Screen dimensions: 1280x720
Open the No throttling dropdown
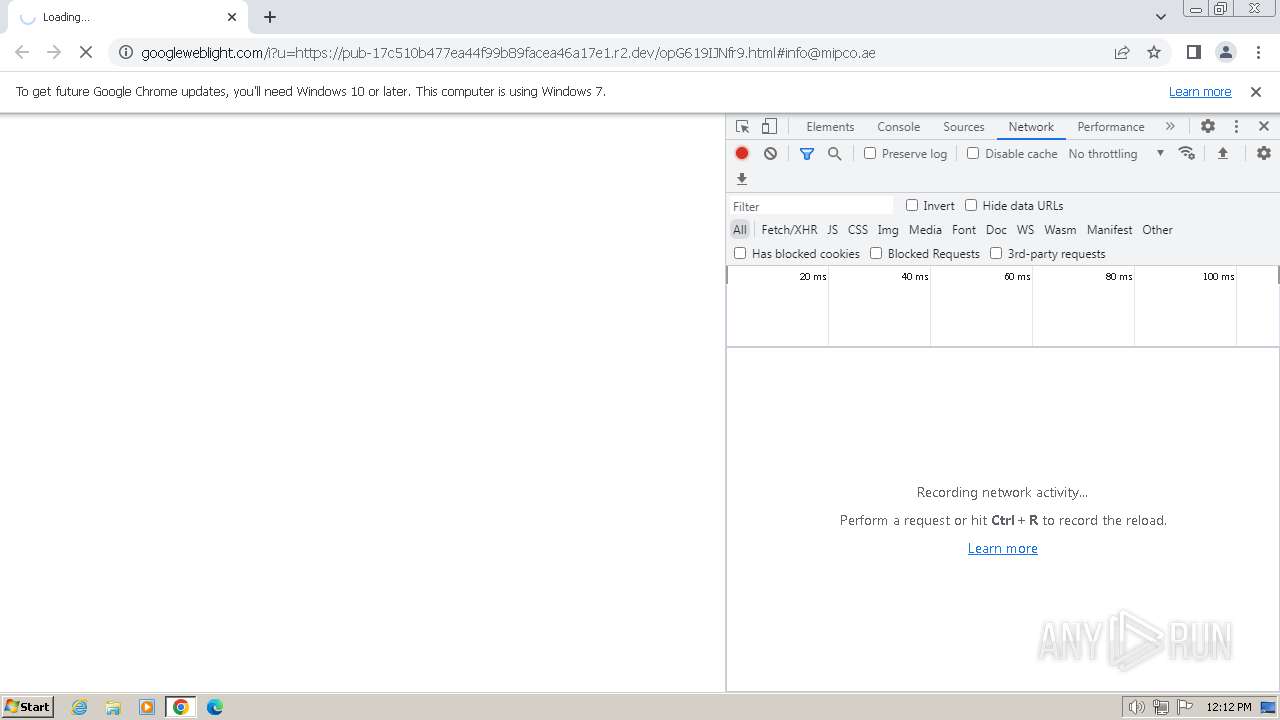click(x=1116, y=154)
